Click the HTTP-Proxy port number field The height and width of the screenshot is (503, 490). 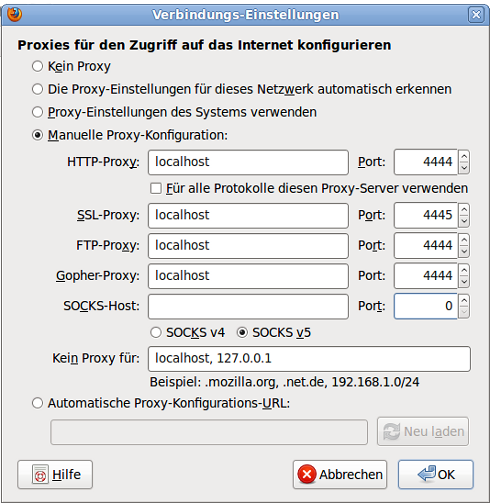click(426, 162)
